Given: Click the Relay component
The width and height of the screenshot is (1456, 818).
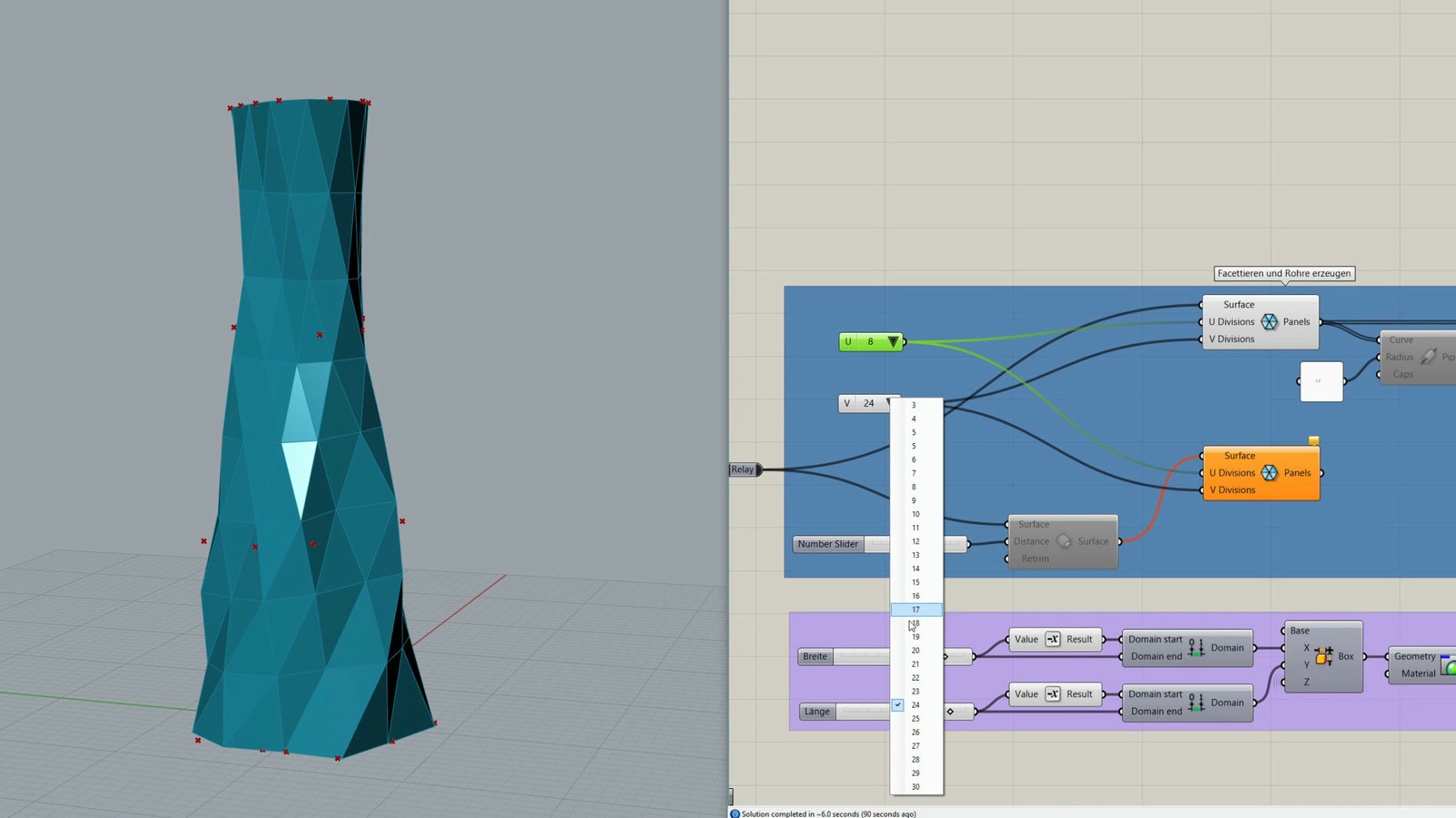Looking at the screenshot, I should [745, 470].
